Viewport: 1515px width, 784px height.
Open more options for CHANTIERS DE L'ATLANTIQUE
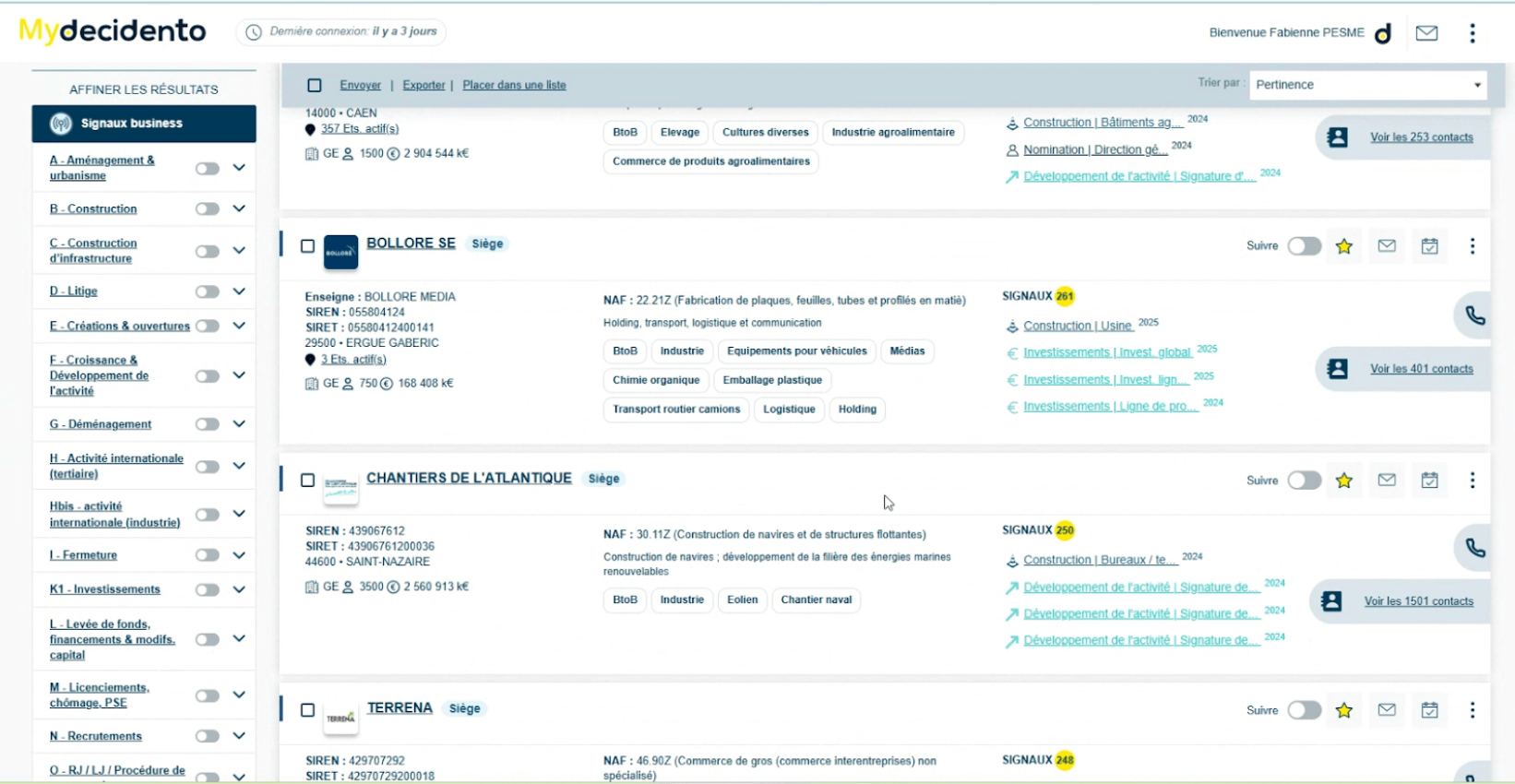coord(1473,480)
